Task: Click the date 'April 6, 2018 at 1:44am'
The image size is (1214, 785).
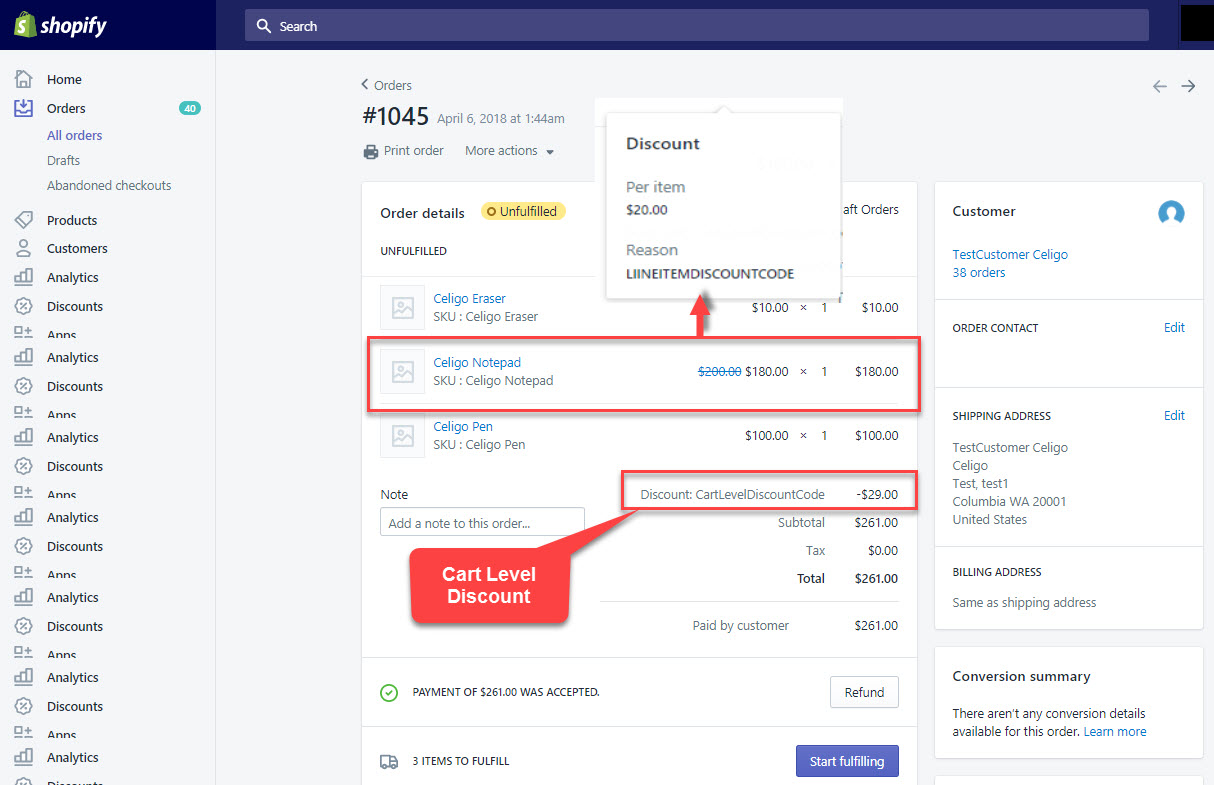Action: click(501, 118)
